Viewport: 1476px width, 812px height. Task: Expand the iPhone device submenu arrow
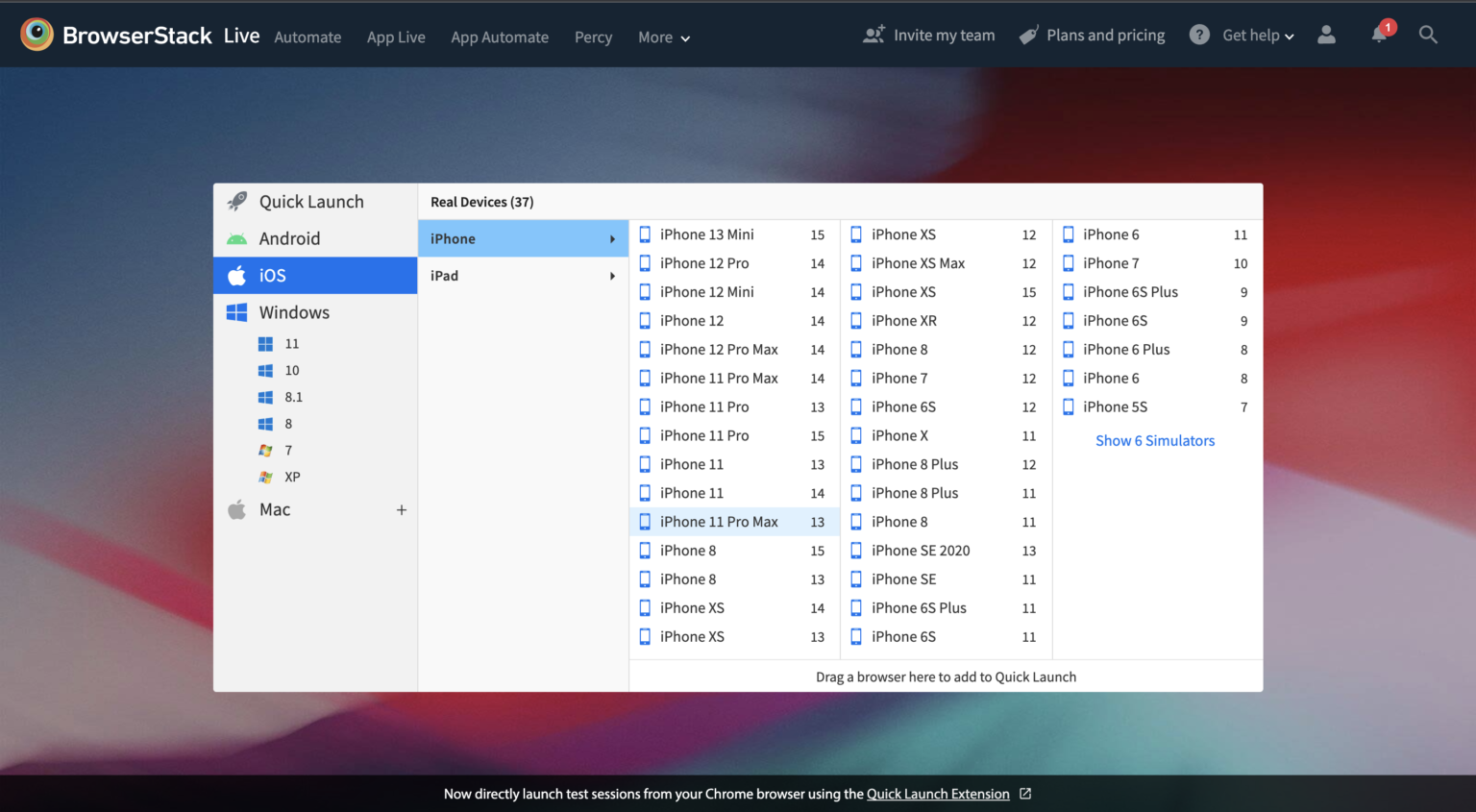tap(613, 238)
